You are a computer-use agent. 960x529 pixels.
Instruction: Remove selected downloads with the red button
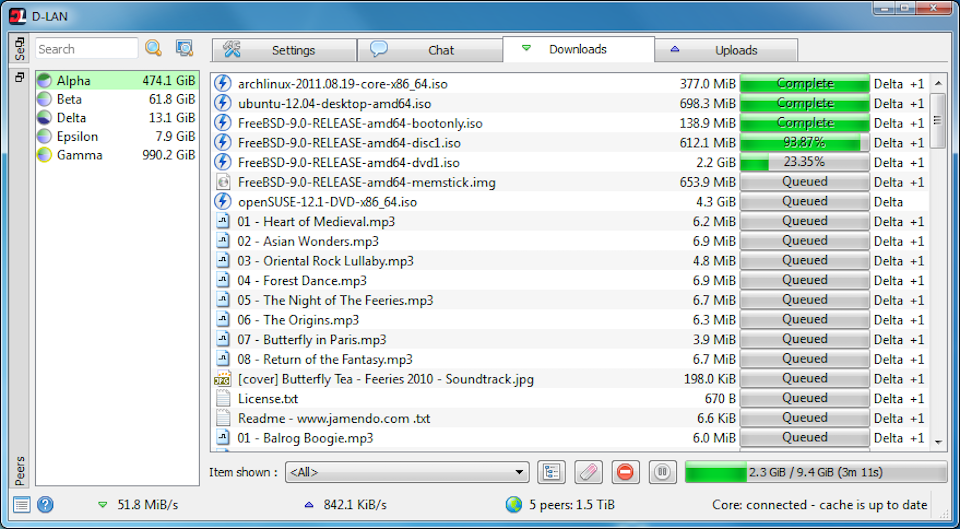coord(626,472)
